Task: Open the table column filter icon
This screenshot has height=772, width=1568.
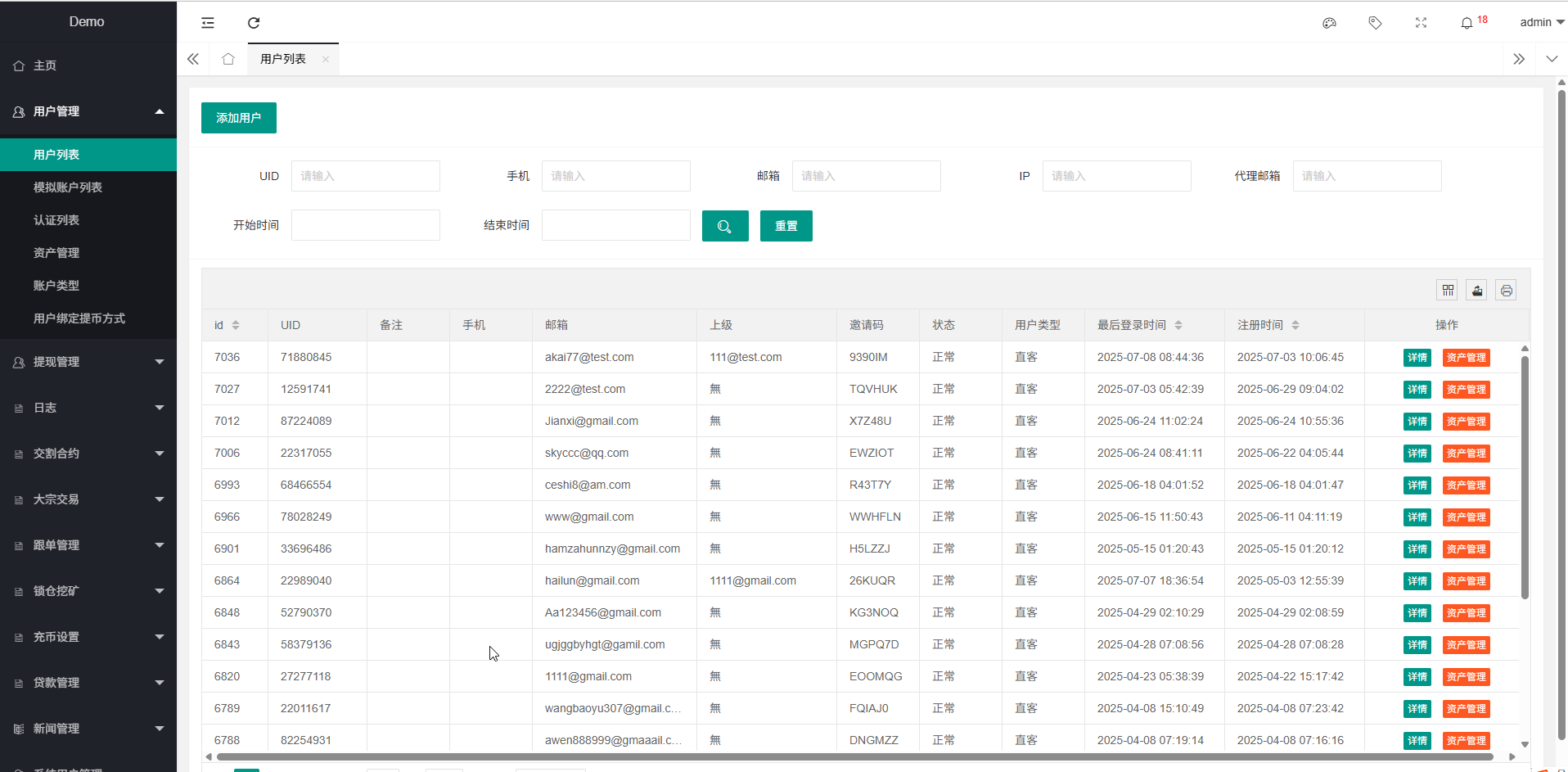Action: [x=1448, y=290]
